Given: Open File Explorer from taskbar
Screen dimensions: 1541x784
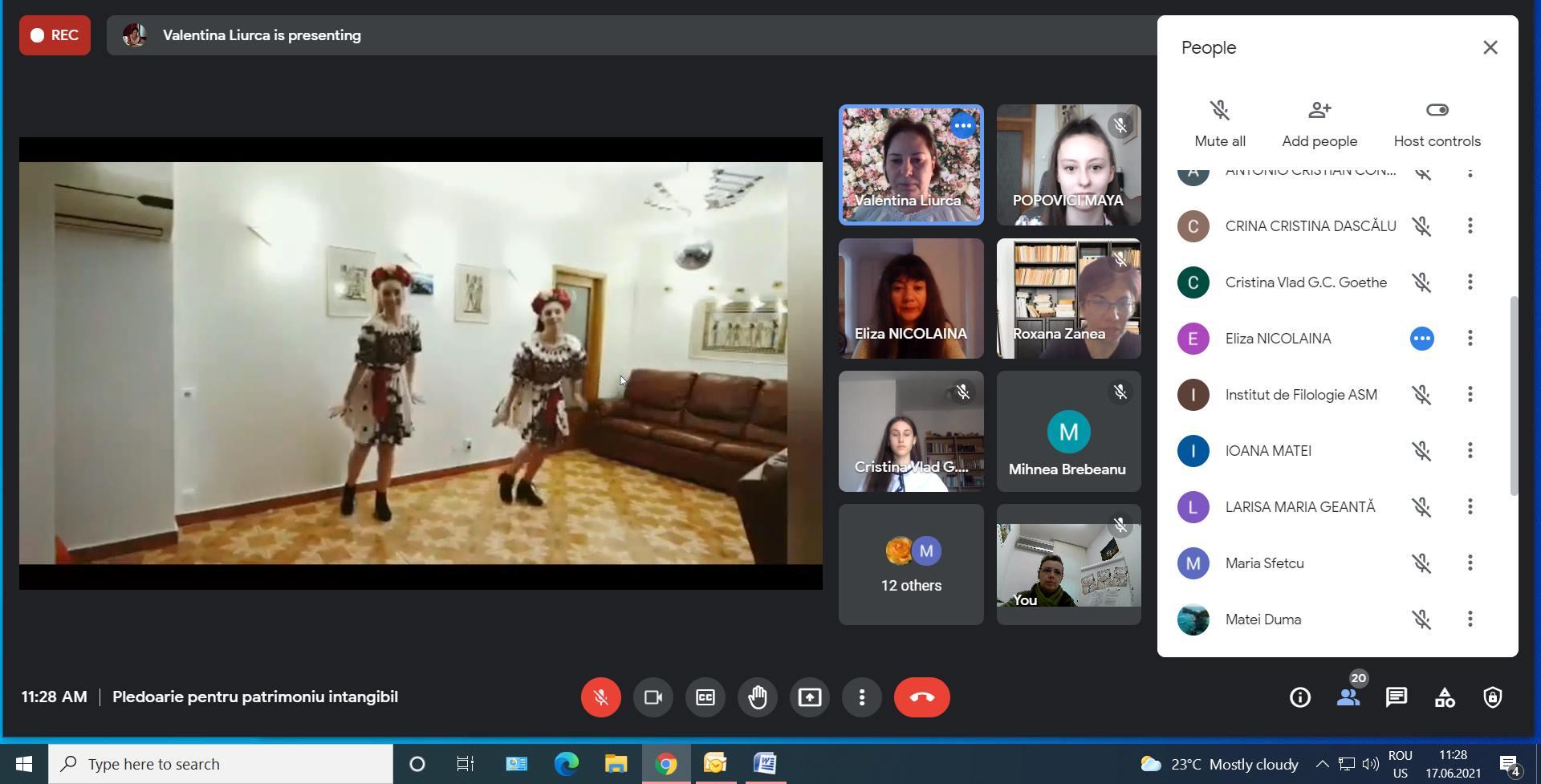Looking at the screenshot, I should click(x=616, y=764).
